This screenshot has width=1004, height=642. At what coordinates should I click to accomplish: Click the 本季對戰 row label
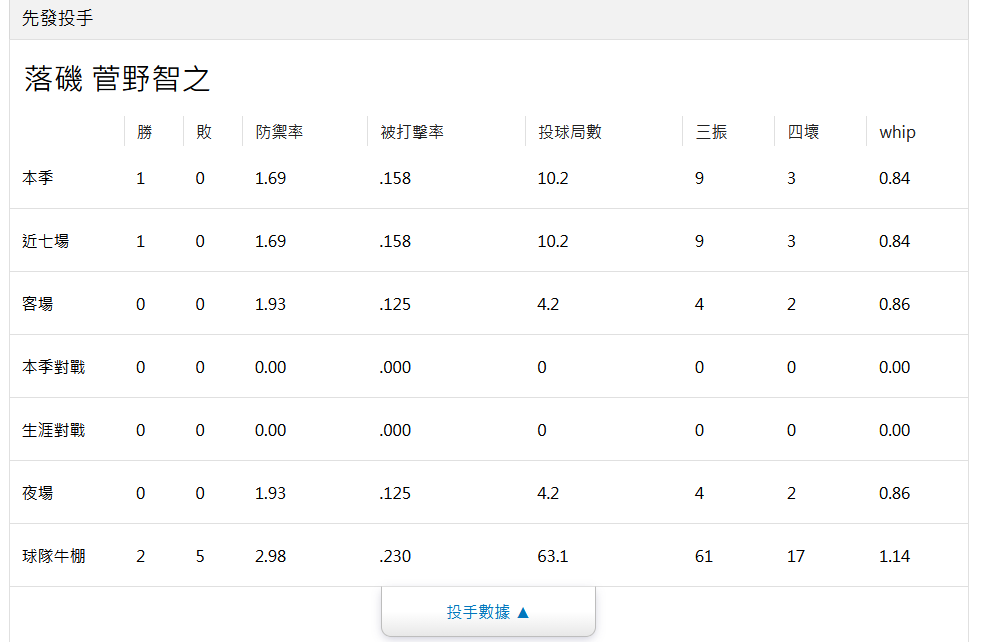[54, 367]
